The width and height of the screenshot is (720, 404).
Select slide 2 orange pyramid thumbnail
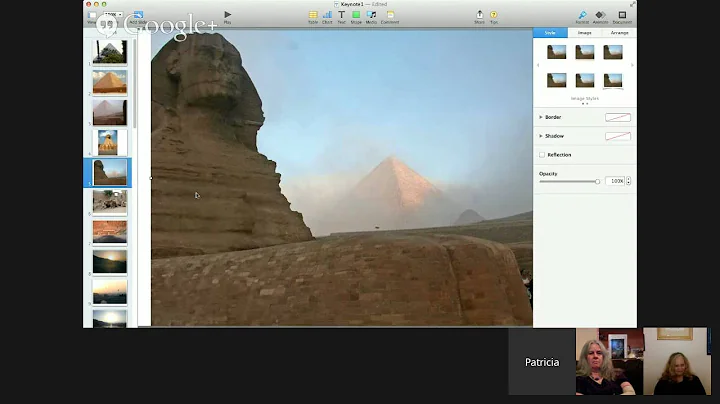(x=110, y=82)
